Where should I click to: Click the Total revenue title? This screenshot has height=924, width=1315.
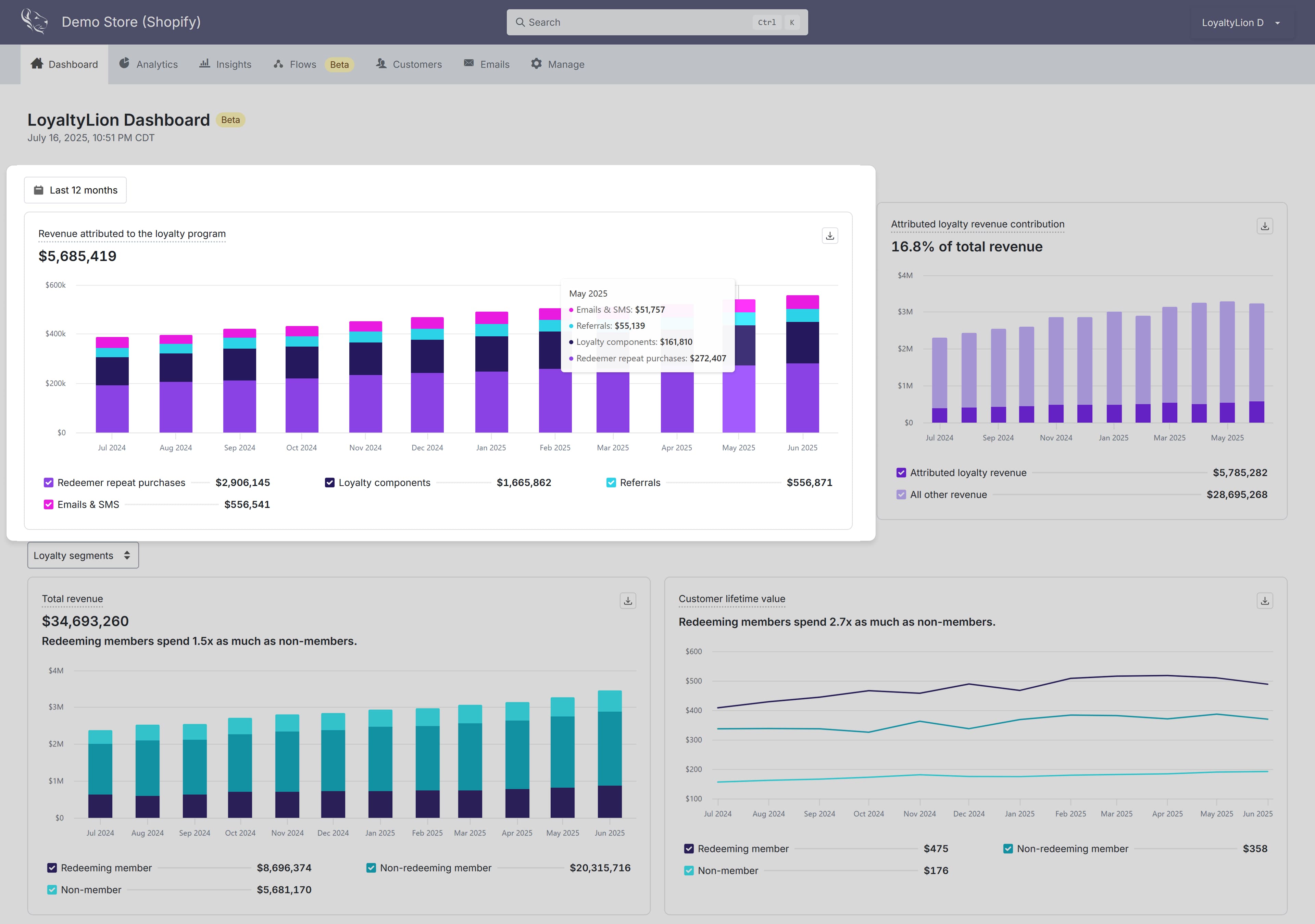pyautogui.click(x=72, y=599)
